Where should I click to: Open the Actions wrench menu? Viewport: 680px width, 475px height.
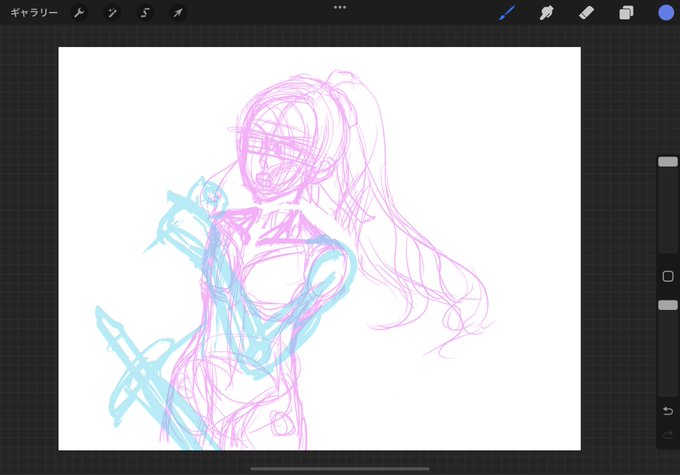79,13
